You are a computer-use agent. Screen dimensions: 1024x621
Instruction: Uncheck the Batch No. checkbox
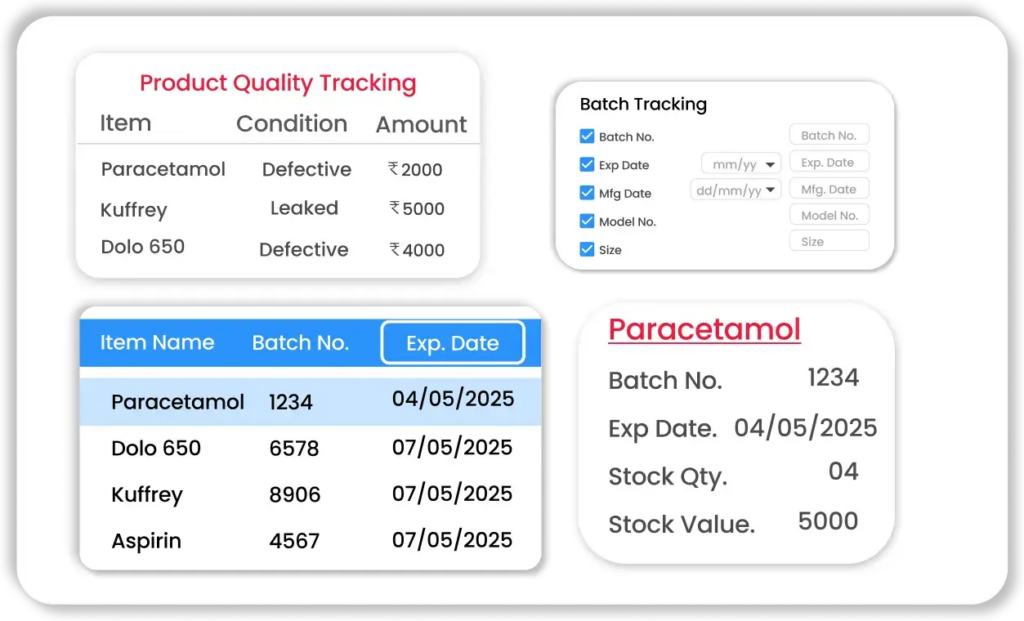[587, 137]
